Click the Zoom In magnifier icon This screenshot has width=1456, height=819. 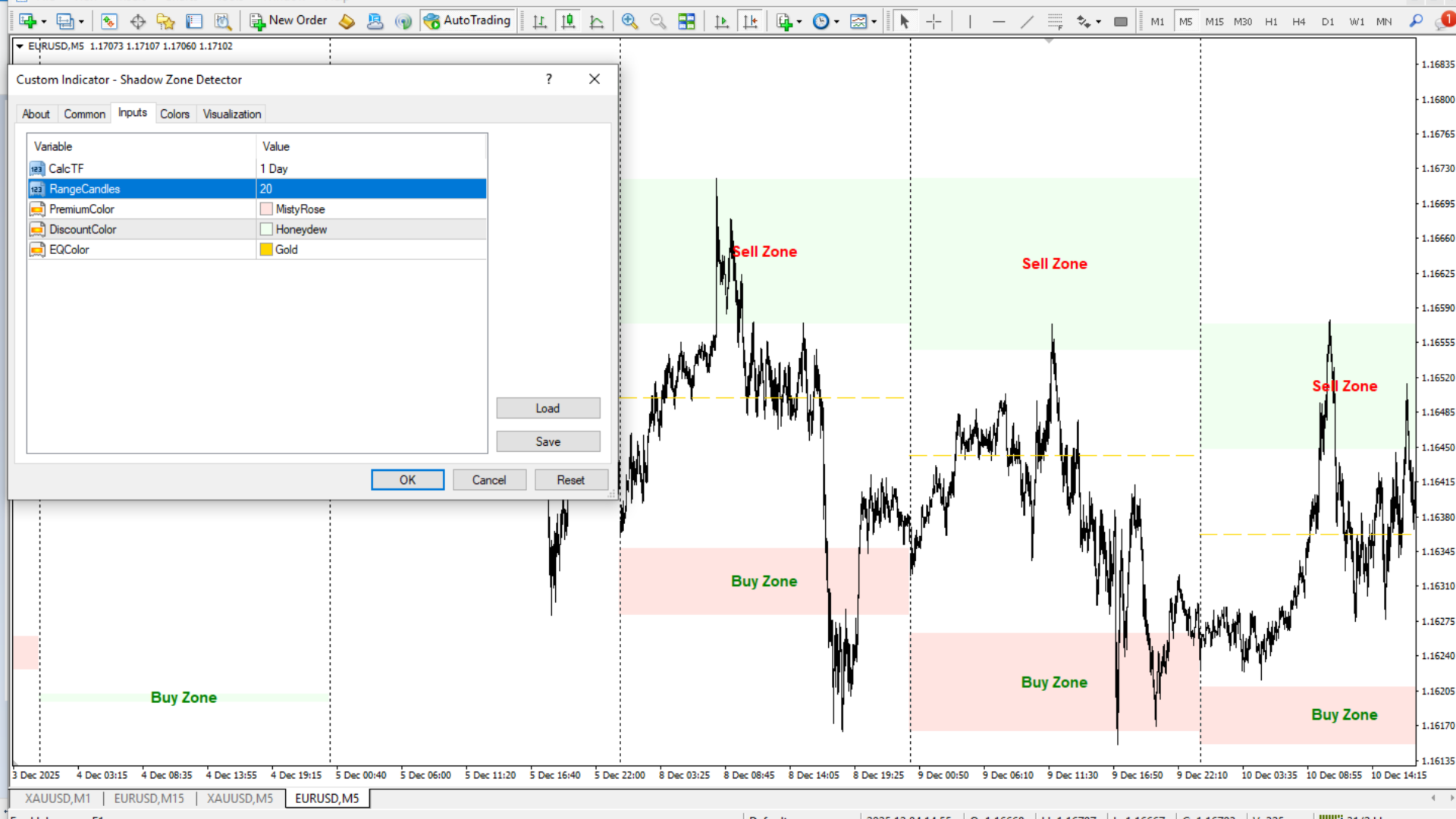(629, 21)
